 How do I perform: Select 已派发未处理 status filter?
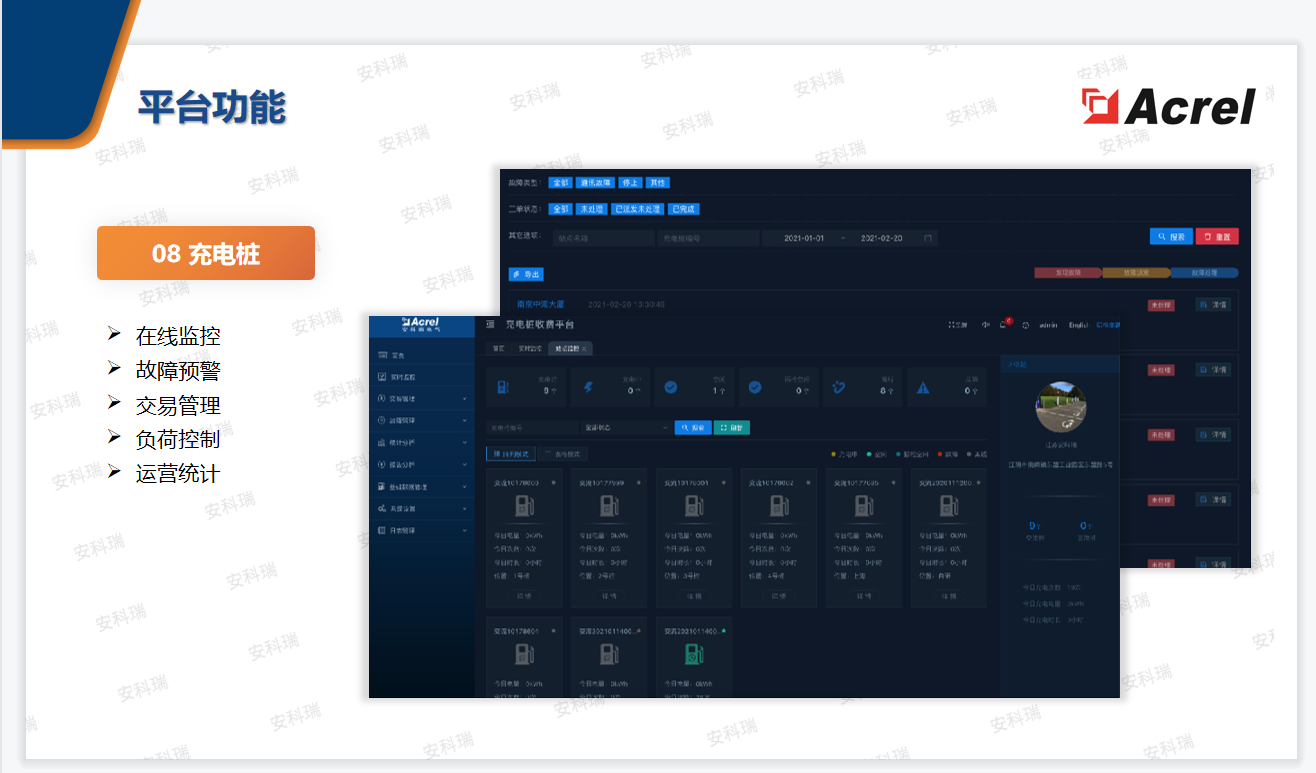click(x=637, y=209)
